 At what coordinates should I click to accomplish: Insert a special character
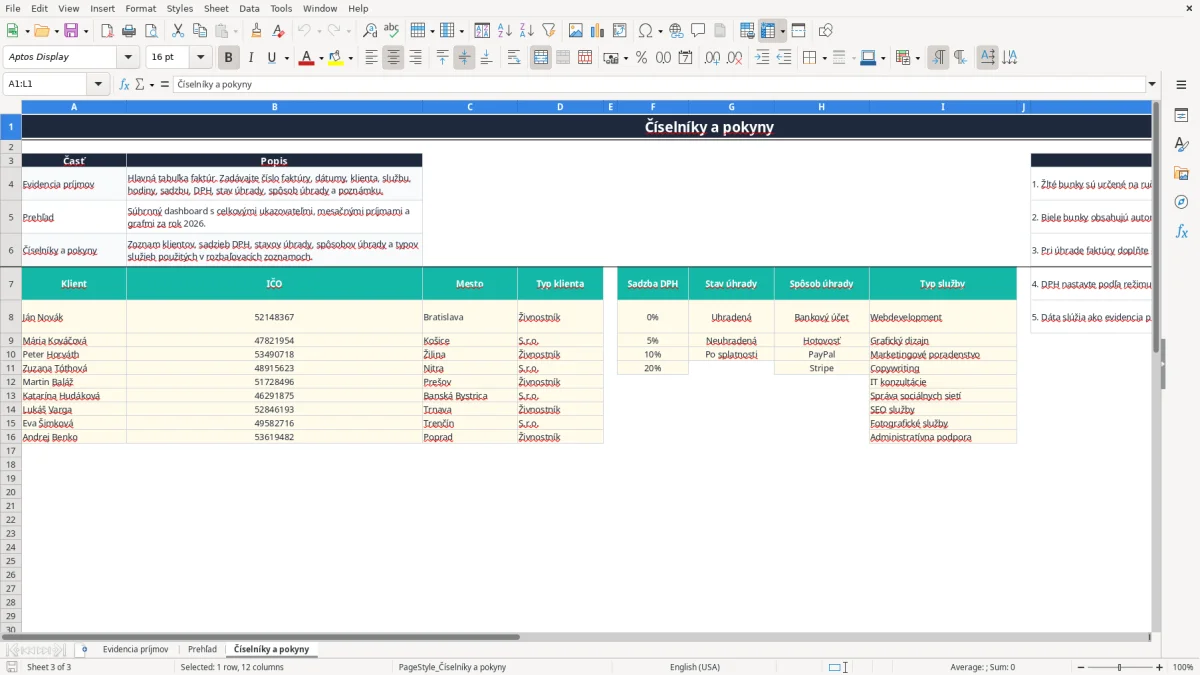point(645,31)
